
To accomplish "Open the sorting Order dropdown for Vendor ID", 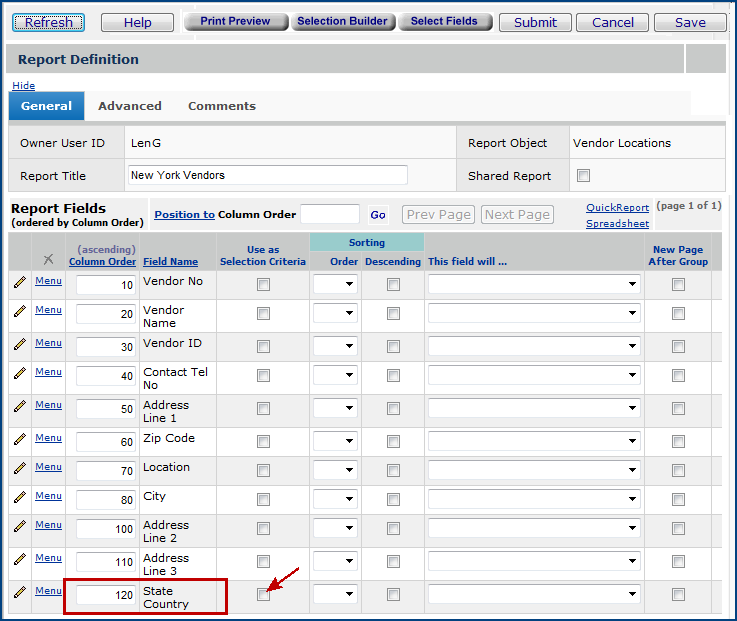I will coord(335,347).
